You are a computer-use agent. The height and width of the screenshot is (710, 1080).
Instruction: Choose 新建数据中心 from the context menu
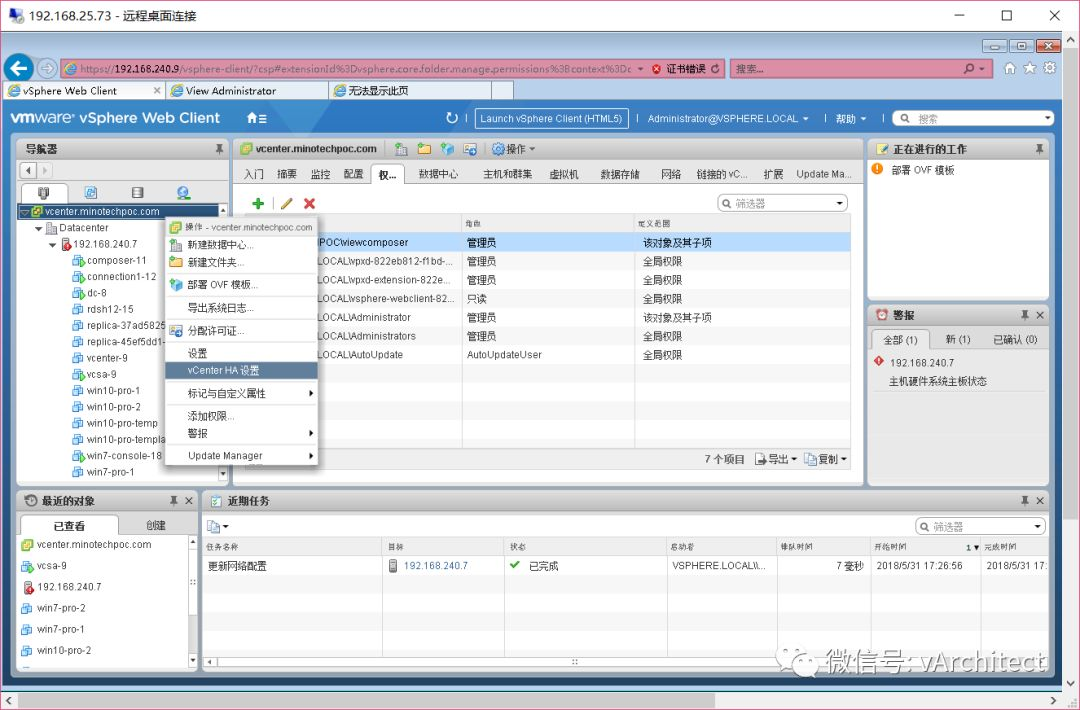tap(241, 244)
